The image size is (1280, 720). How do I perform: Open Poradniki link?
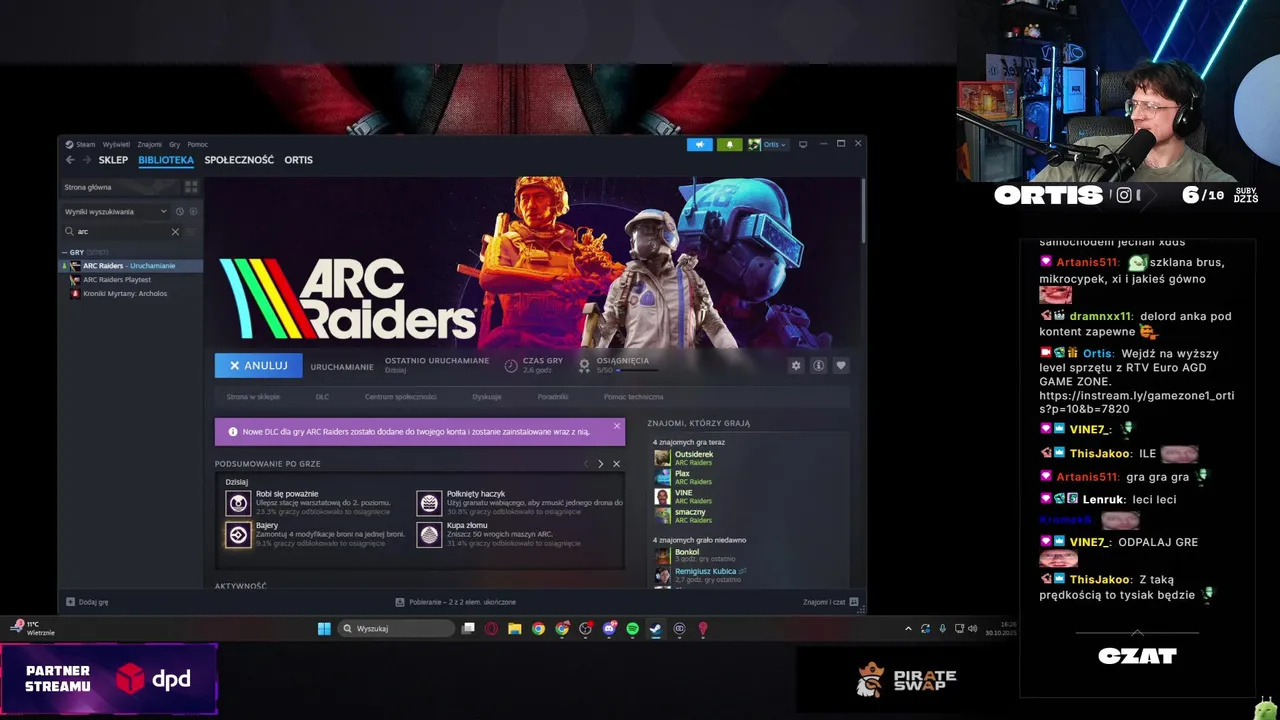tap(553, 397)
